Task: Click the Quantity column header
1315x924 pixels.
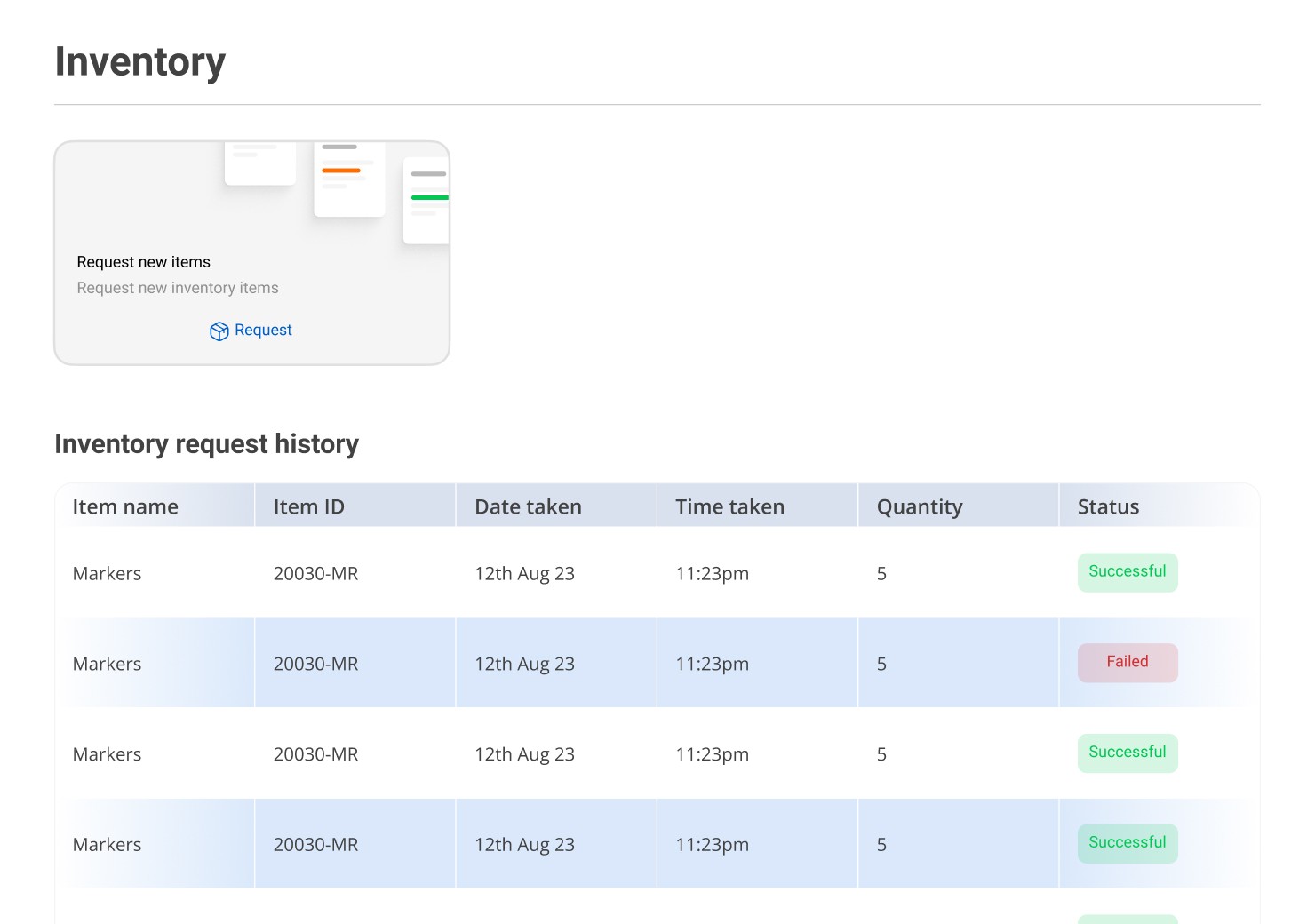Action: pyautogui.click(x=920, y=507)
